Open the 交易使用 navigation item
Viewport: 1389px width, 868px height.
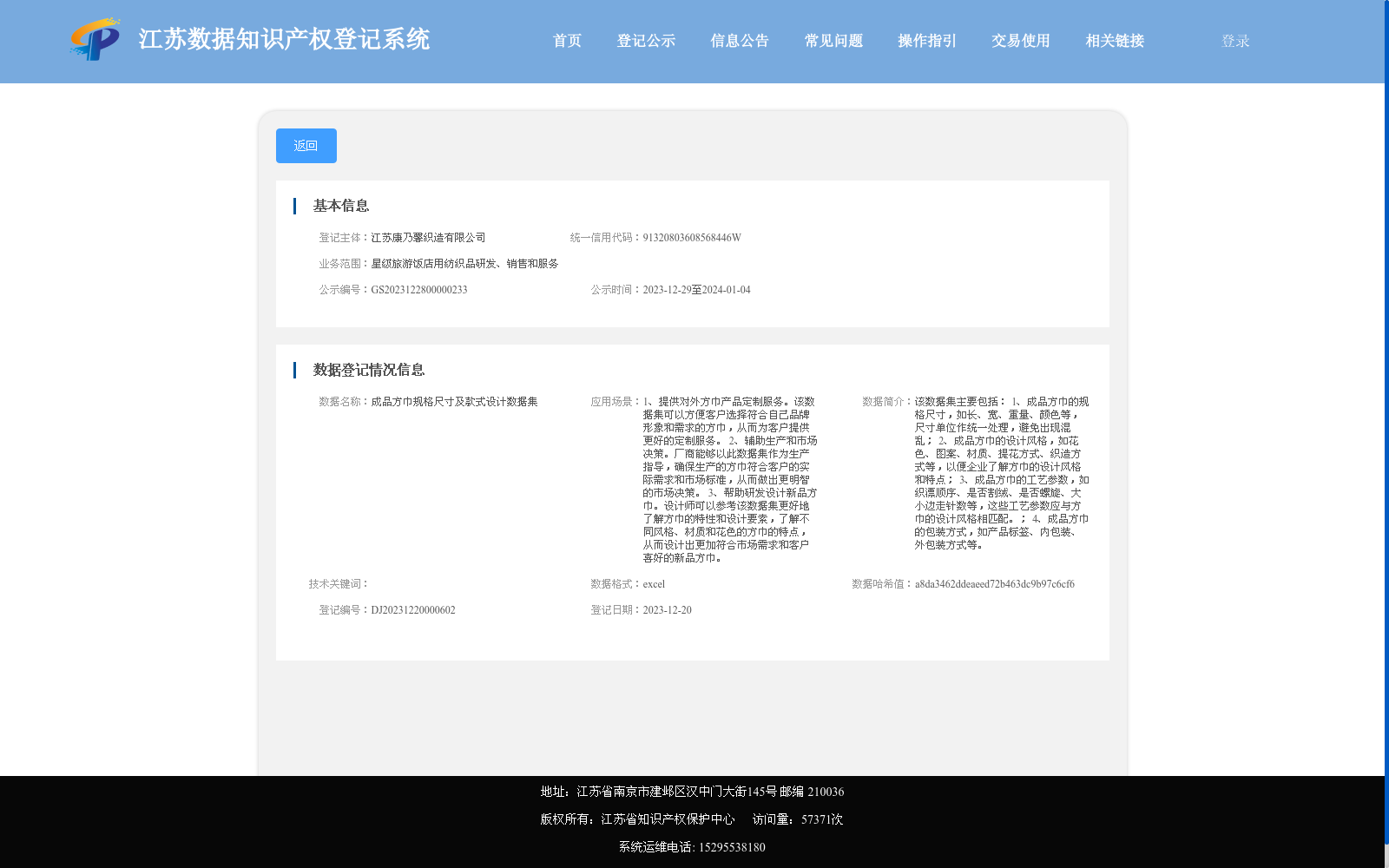tap(1020, 40)
